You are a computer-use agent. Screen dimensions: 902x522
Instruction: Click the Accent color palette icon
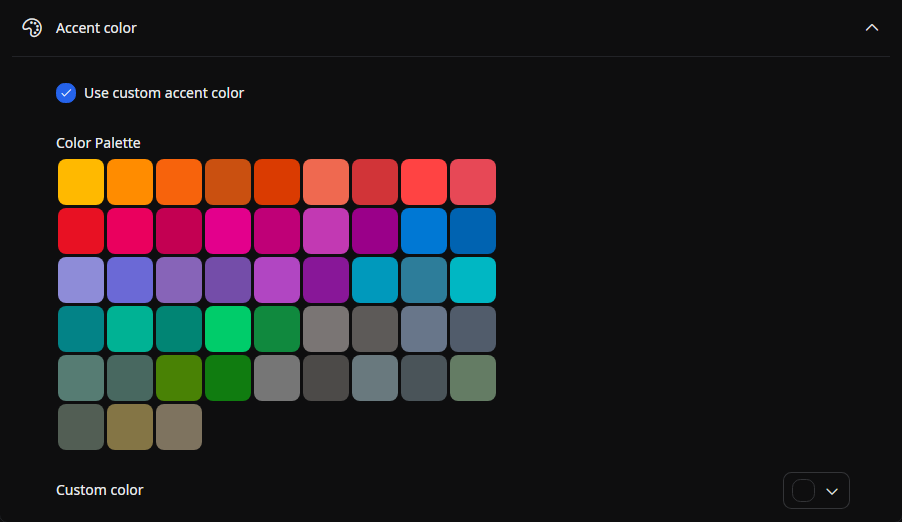coord(32,28)
